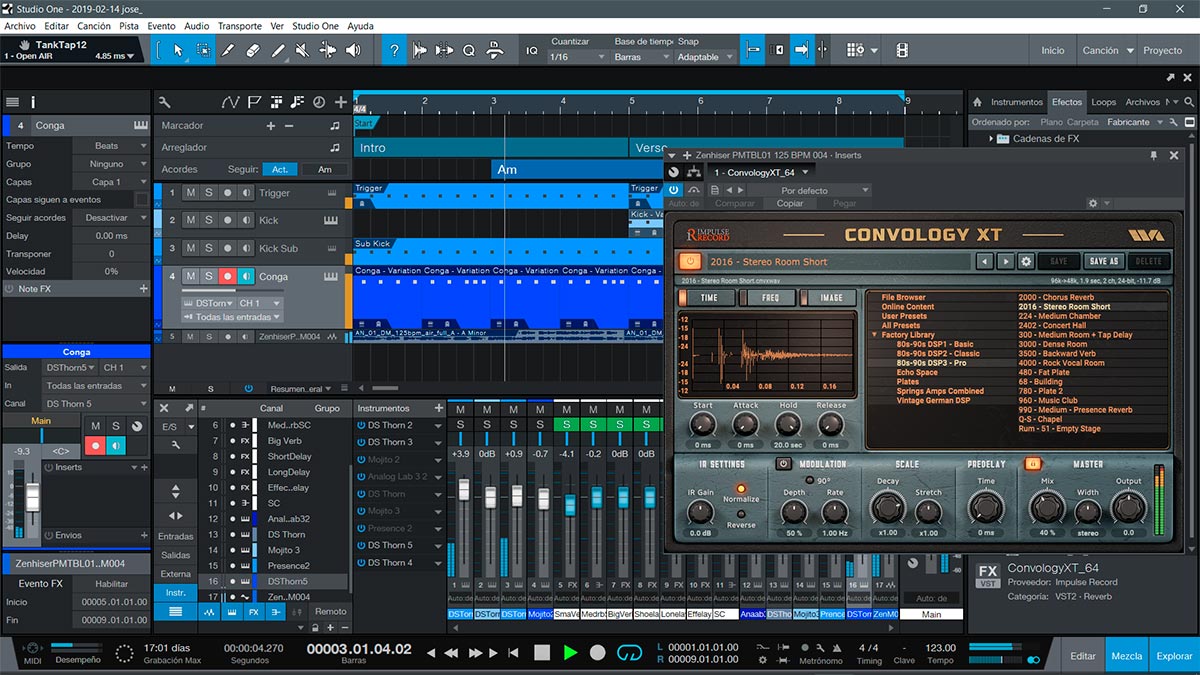Viewport: 1200px width, 675px height.
Task: Toggle monitor on the Conga track
Action: 246,276
